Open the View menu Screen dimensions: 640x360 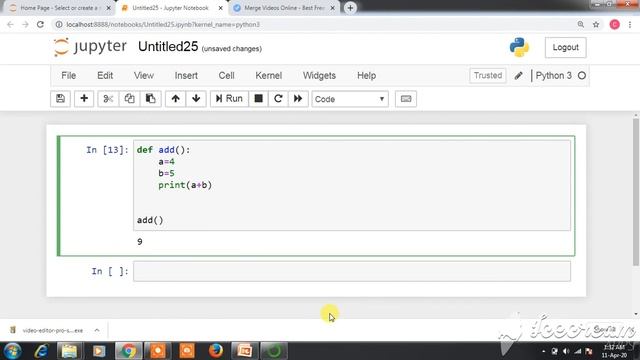144,76
